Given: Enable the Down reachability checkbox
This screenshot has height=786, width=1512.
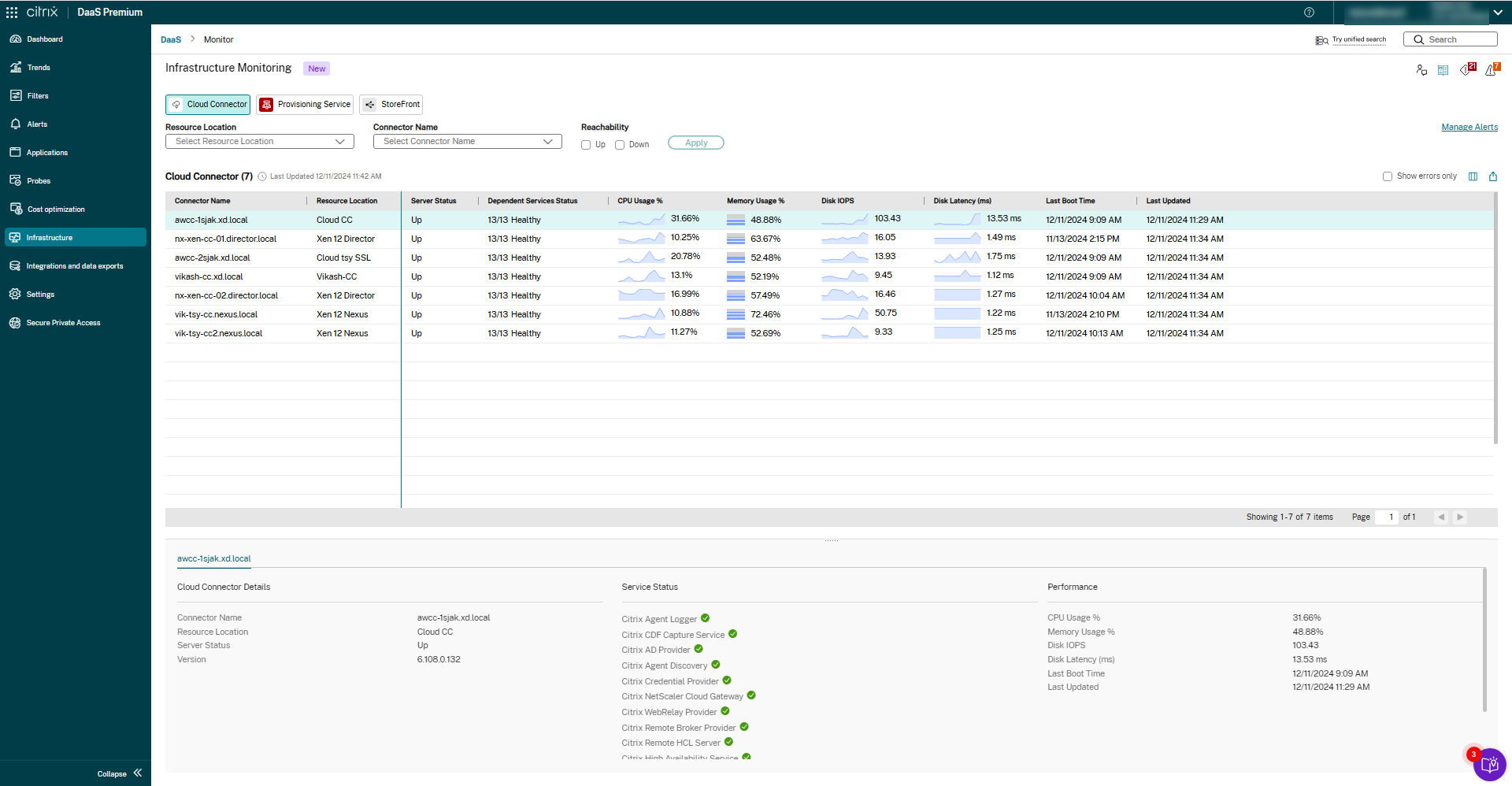Looking at the screenshot, I should (x=620, y=145).
